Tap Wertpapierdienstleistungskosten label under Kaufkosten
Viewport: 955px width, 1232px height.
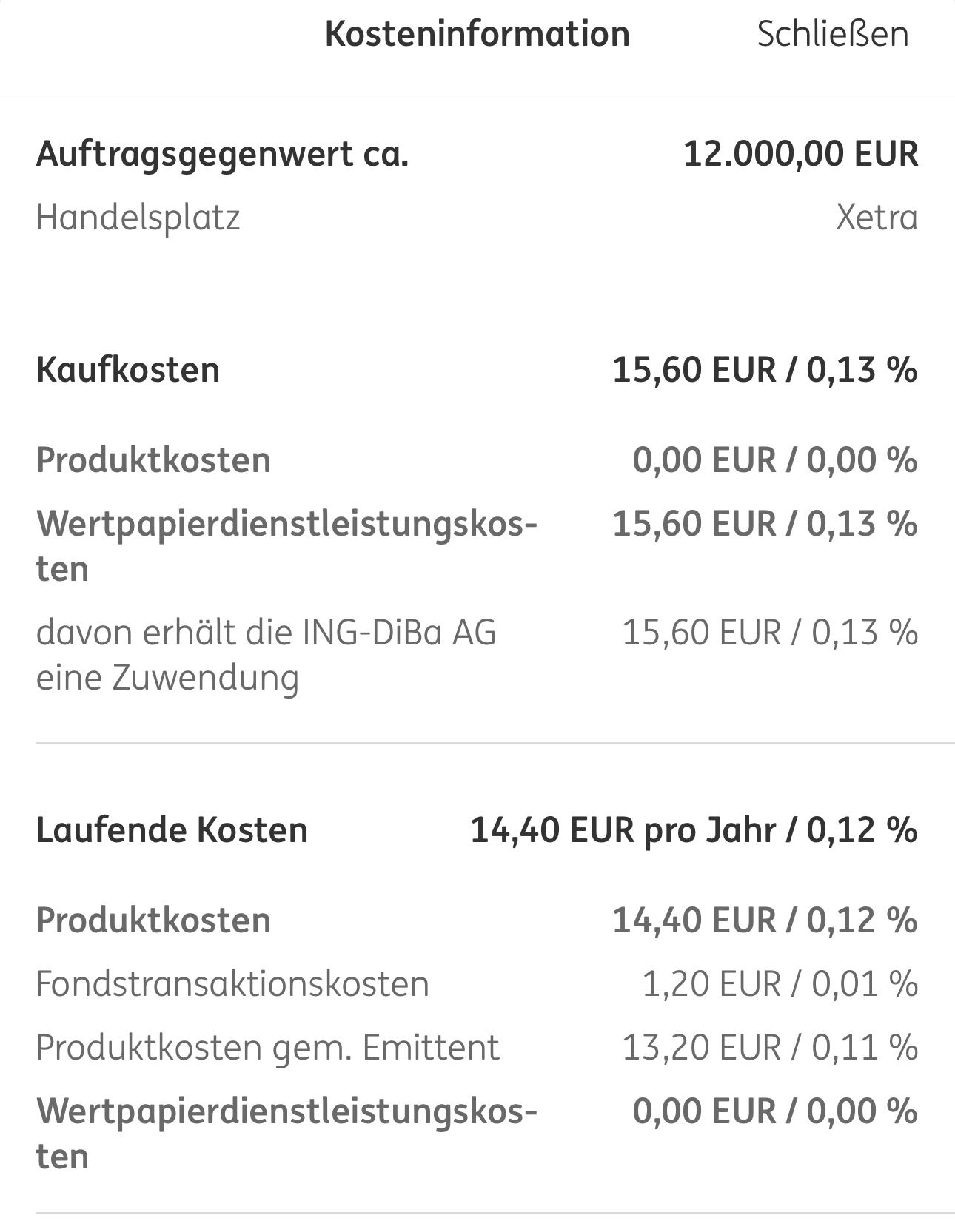[x=286, y=545]
